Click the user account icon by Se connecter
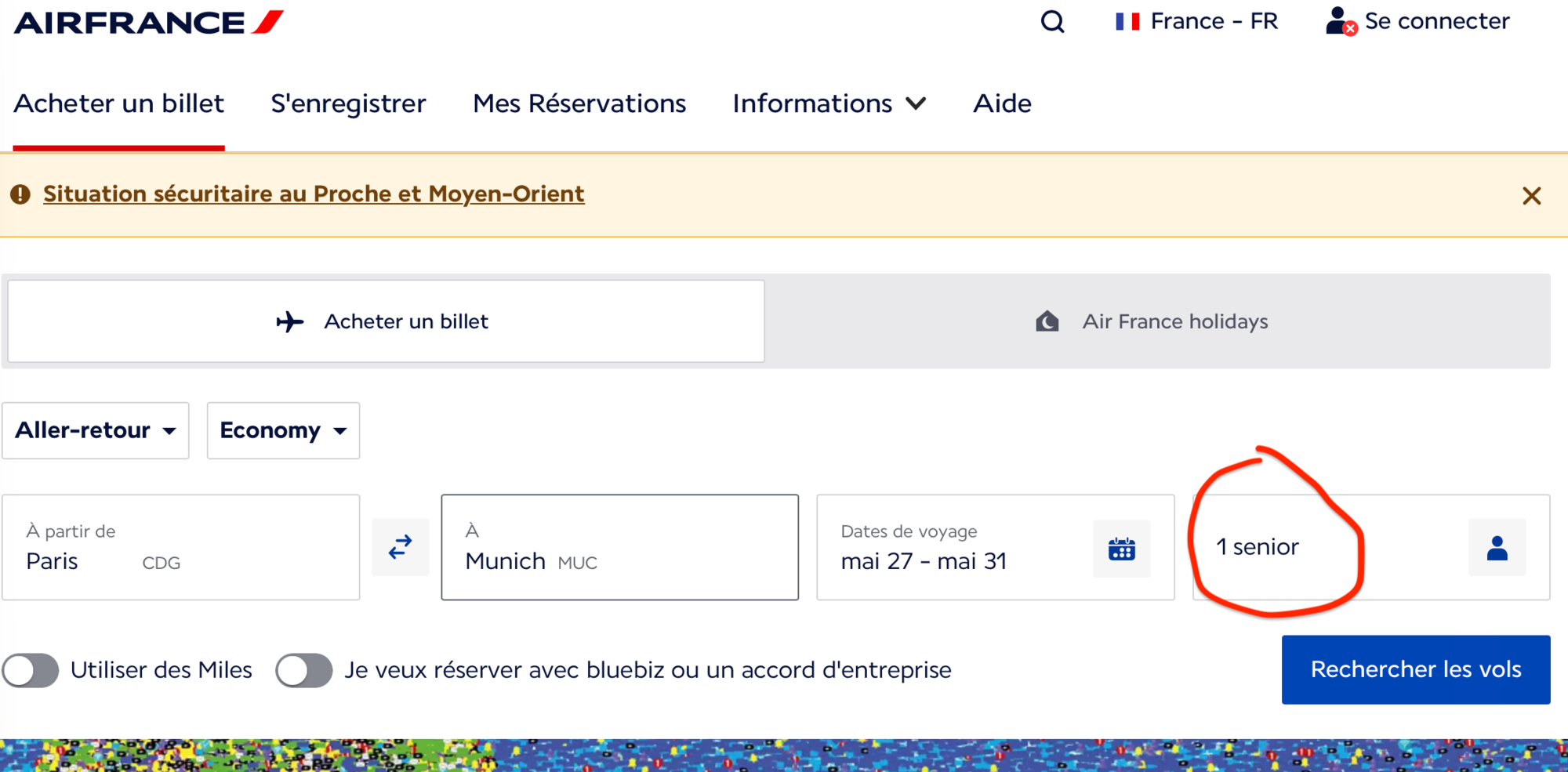 tap(1341, 21)
